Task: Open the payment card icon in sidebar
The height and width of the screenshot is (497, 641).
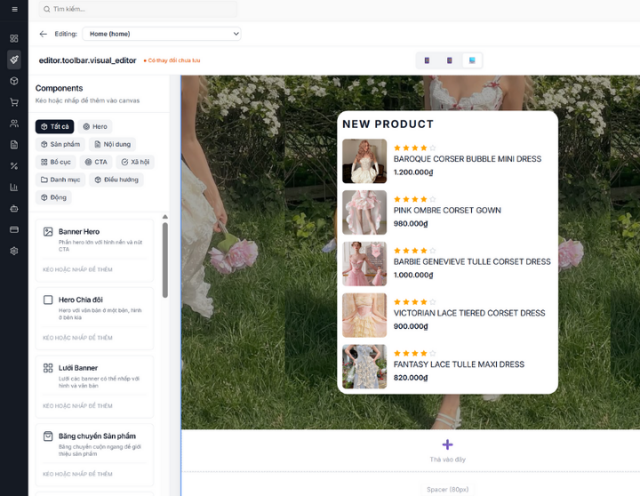Action: (x=14, y=230)
